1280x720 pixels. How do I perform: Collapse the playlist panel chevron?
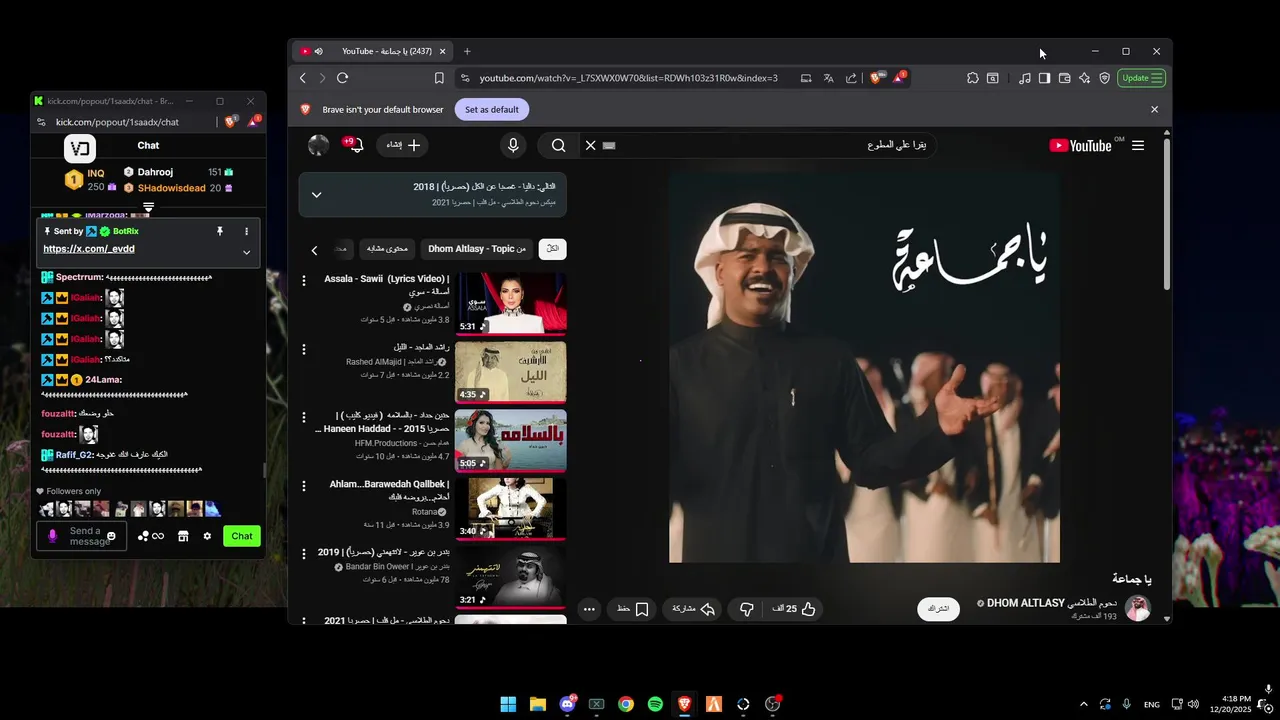click(316, 194)
